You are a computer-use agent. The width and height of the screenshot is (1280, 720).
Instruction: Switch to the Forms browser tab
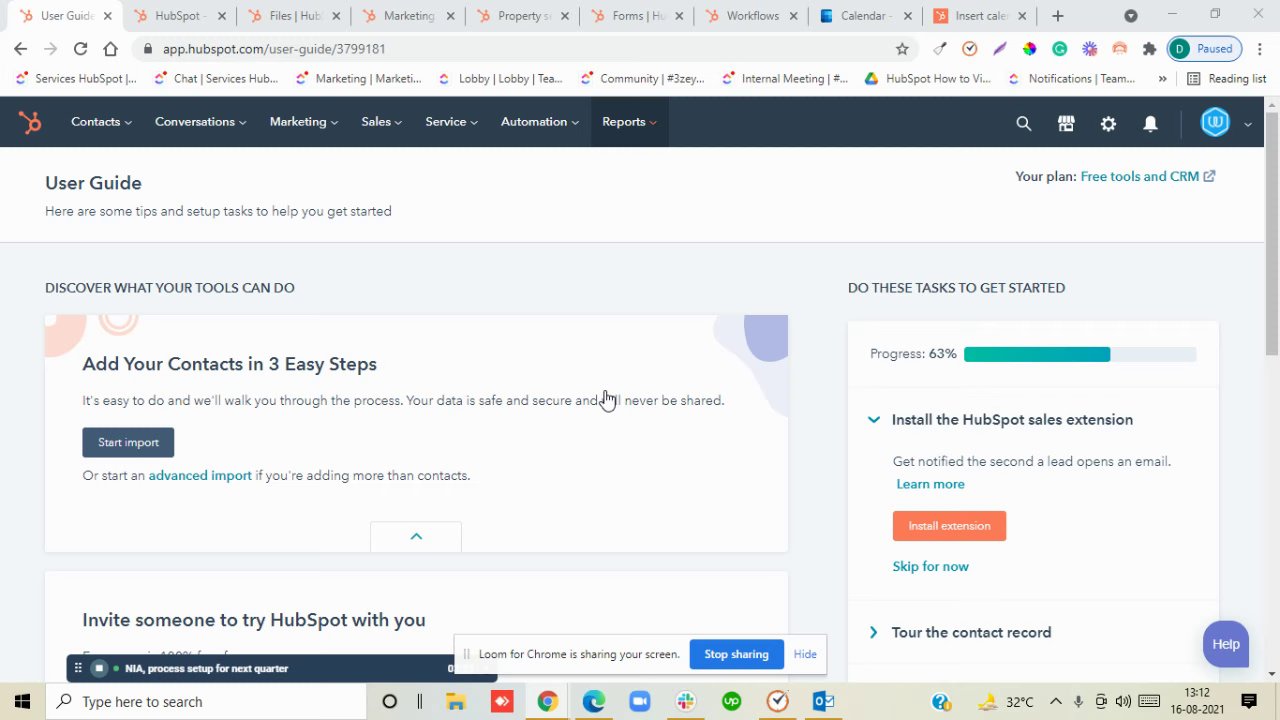[x=638, y=15]
